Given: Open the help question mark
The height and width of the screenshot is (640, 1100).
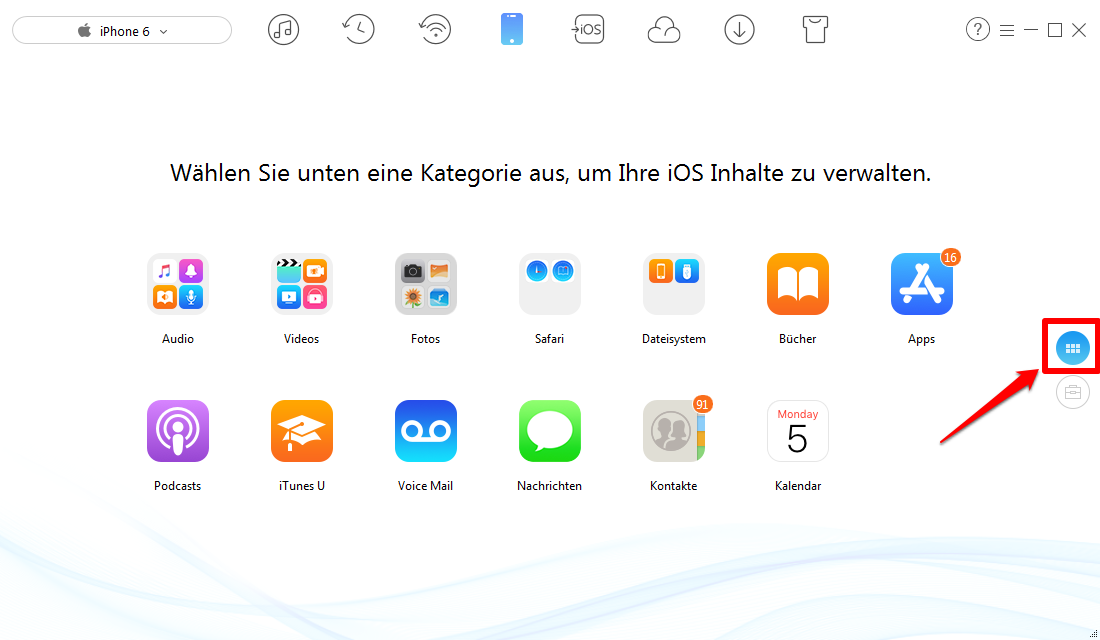Looking at the screenshot, I should click(x=978, y=29).
